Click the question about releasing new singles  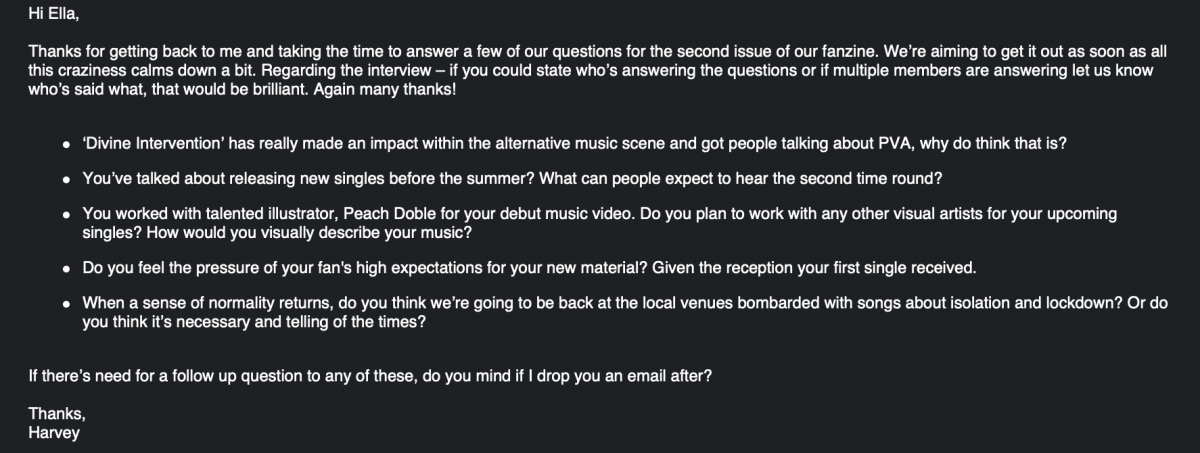pos(513,179)
